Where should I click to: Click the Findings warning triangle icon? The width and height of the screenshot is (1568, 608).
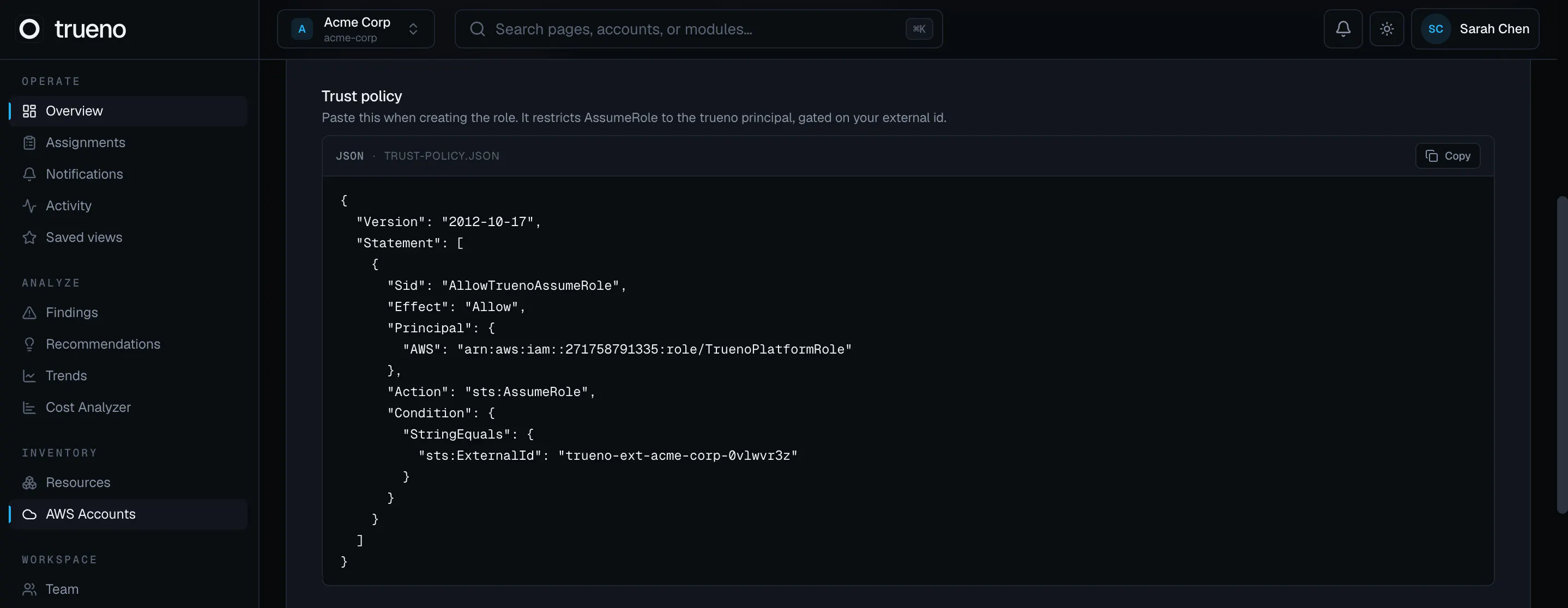coord(29,313)
